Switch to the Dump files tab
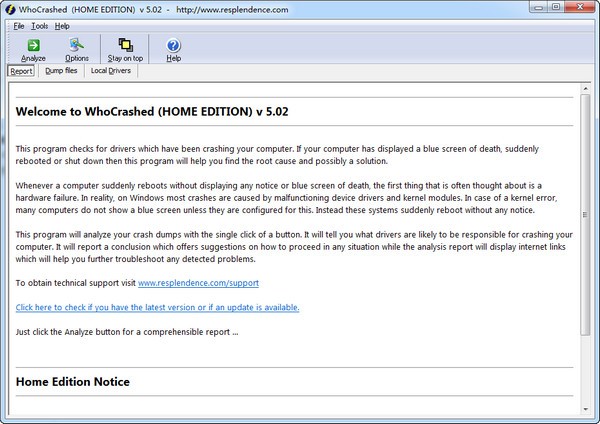The width and height of the screenshot is (600, 424). coord(61,71)
